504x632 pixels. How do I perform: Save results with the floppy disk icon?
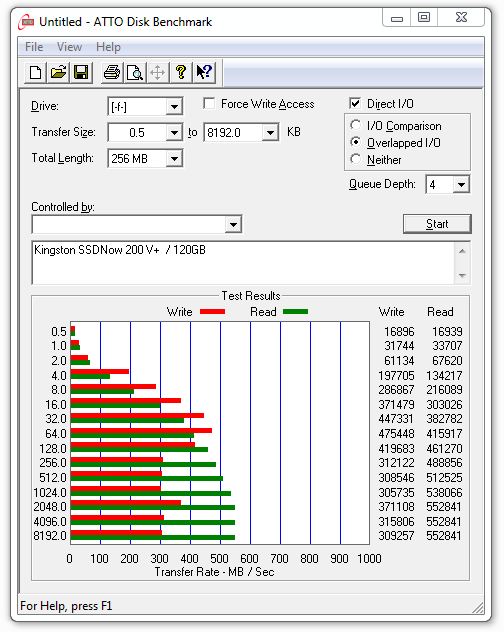(x=81, y=73)
